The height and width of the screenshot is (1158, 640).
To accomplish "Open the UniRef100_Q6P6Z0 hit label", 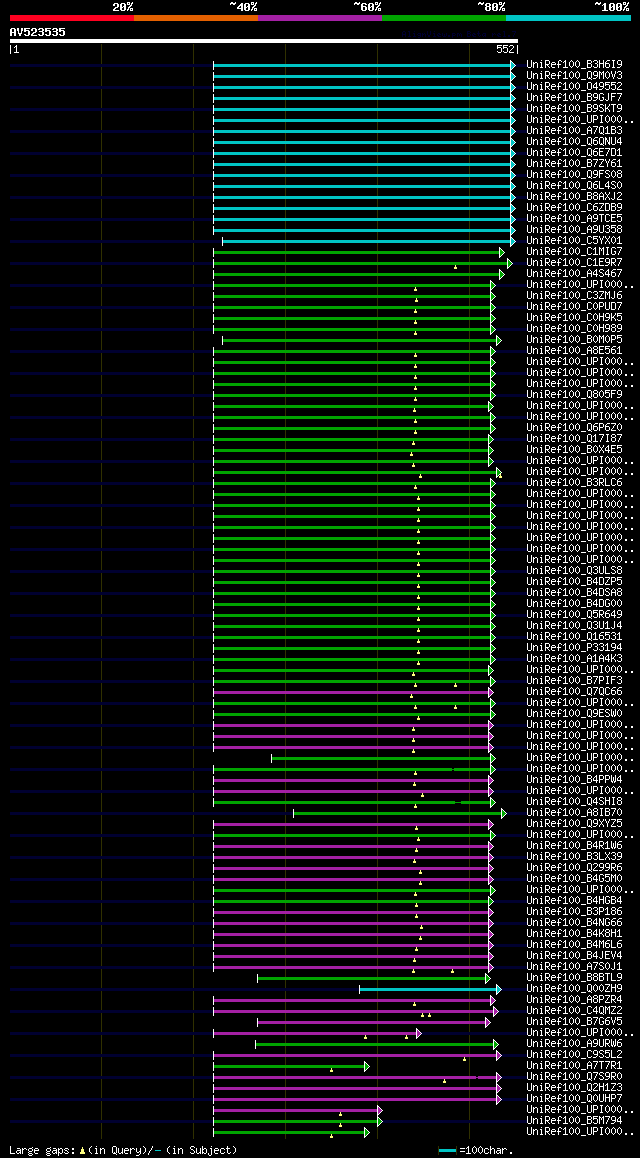I will click(x=574, y=428).
